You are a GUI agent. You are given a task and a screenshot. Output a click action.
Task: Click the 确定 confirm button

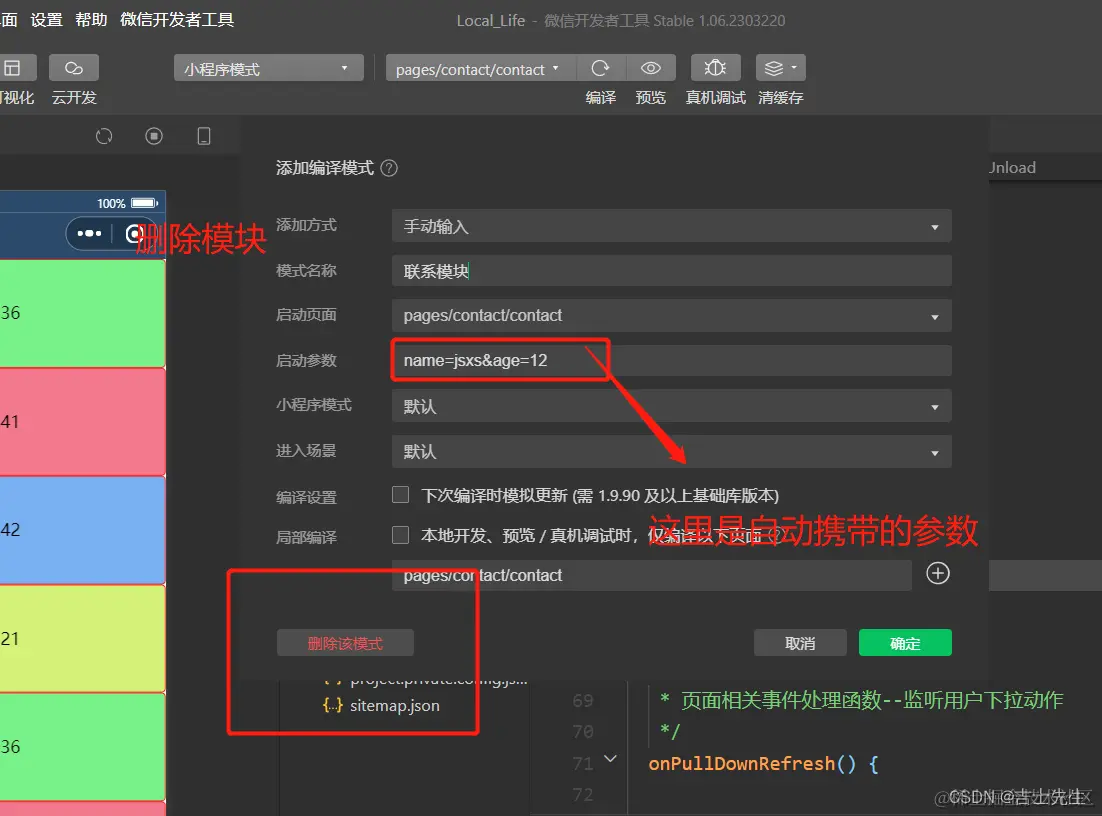coord(905,643)
